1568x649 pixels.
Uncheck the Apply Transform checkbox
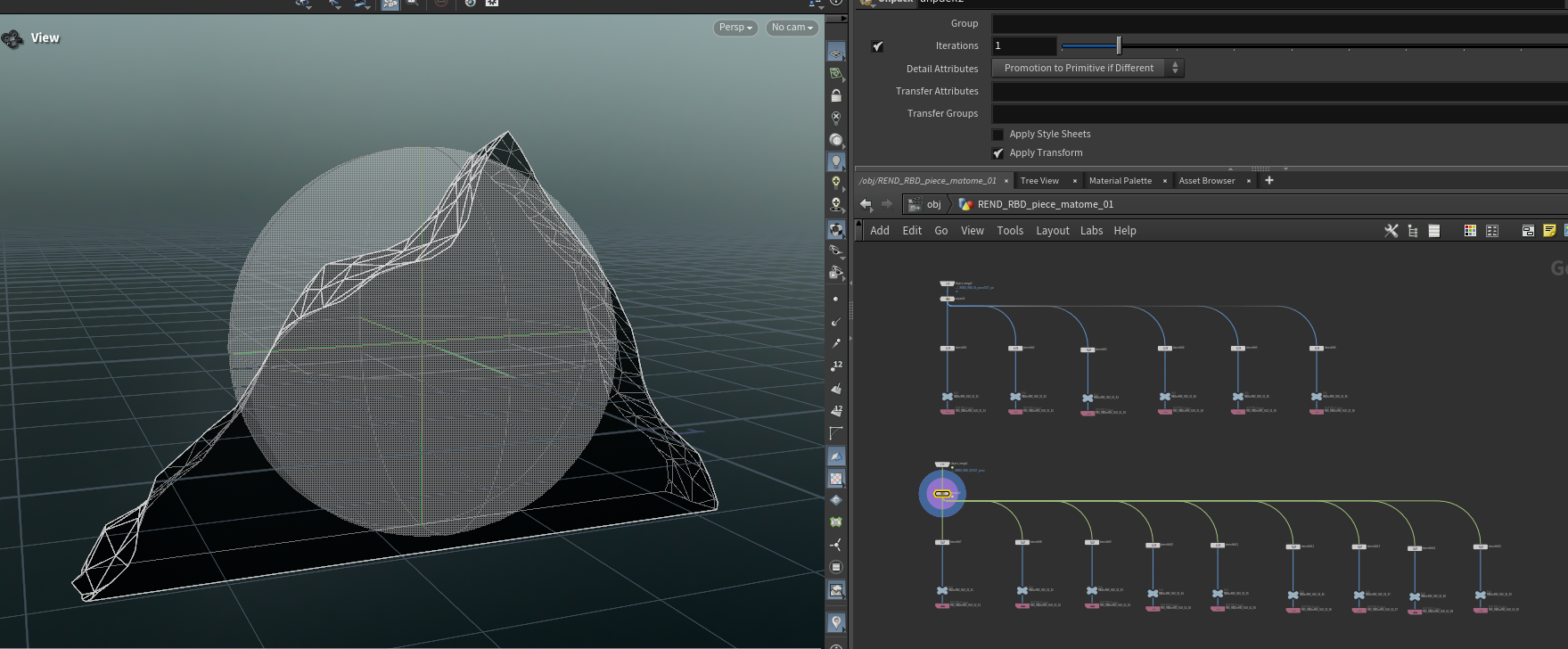pyautogui.click(x=998, y=153)
